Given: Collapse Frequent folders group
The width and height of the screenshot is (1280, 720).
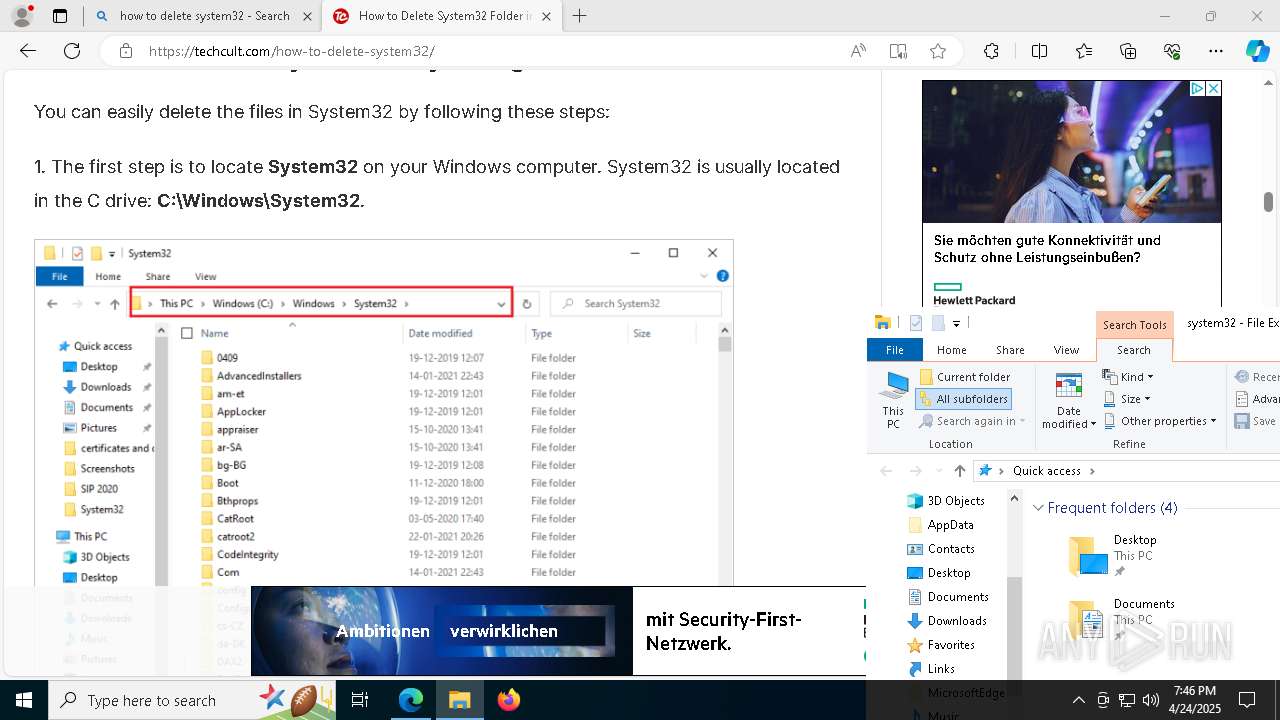Looking at the screenshot, I should (1038, 508).
